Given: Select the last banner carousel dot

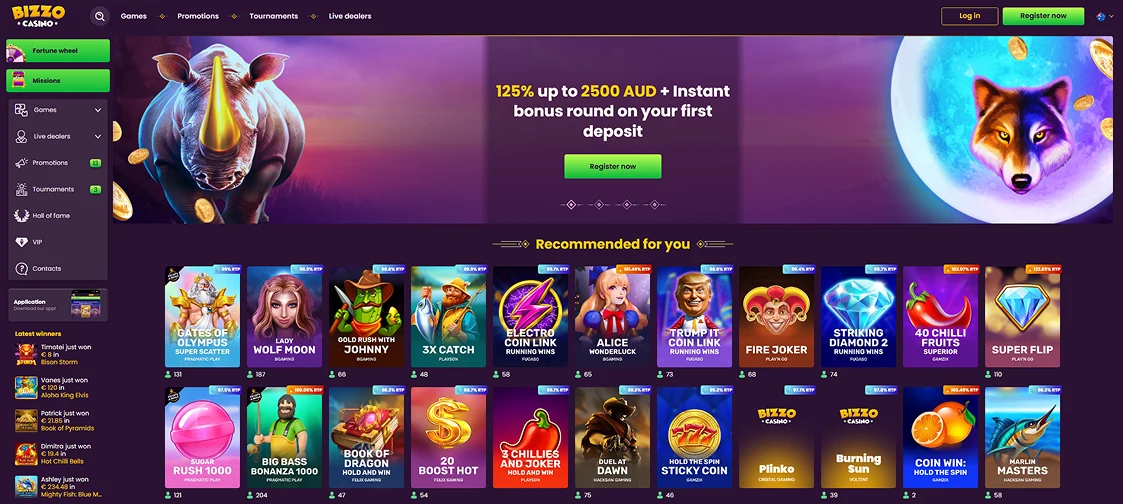Looking at the screenshot, I should click(x=654, y=205).
